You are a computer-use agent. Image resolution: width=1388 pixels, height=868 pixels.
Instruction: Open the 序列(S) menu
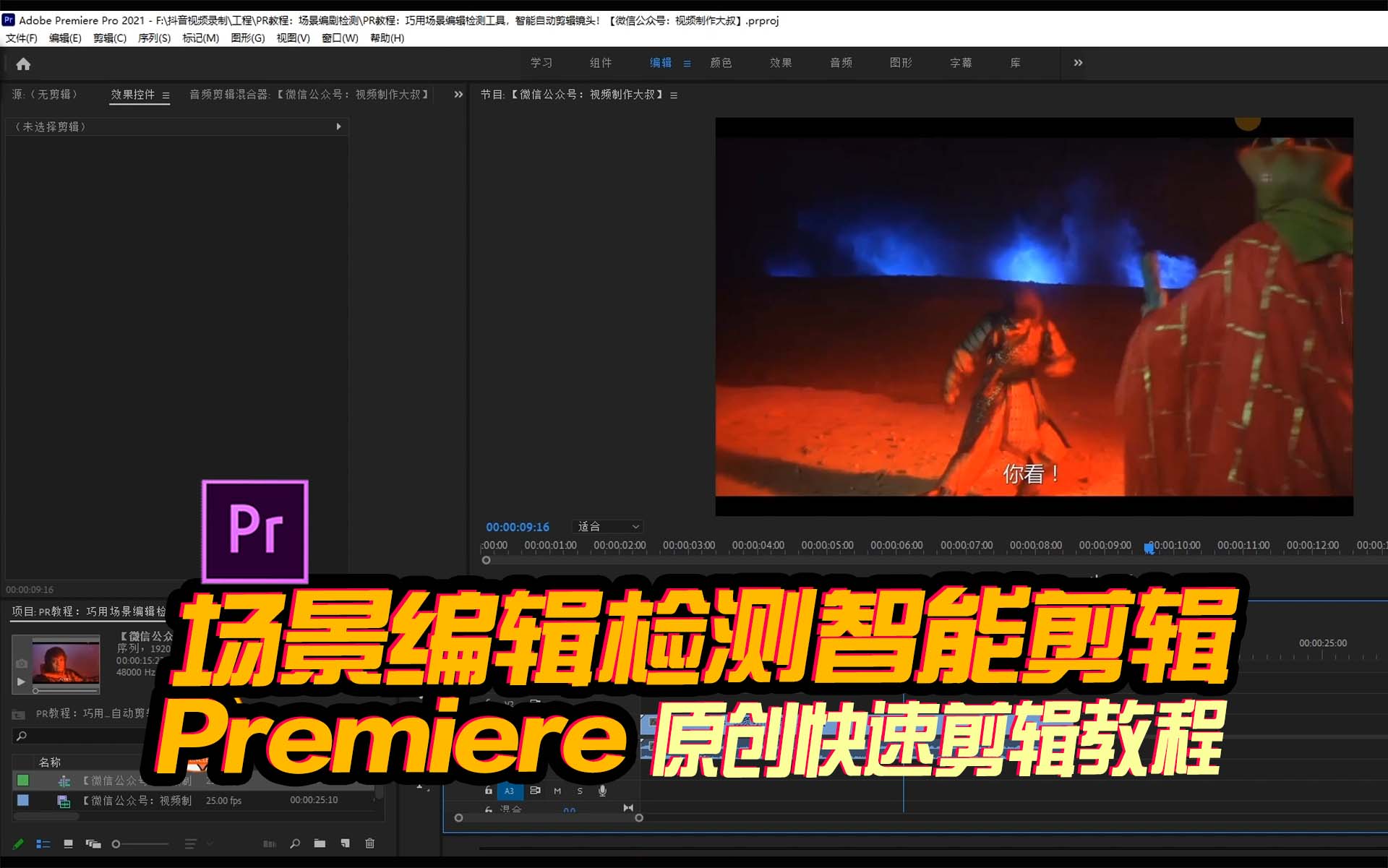click(x=154, y=38)
